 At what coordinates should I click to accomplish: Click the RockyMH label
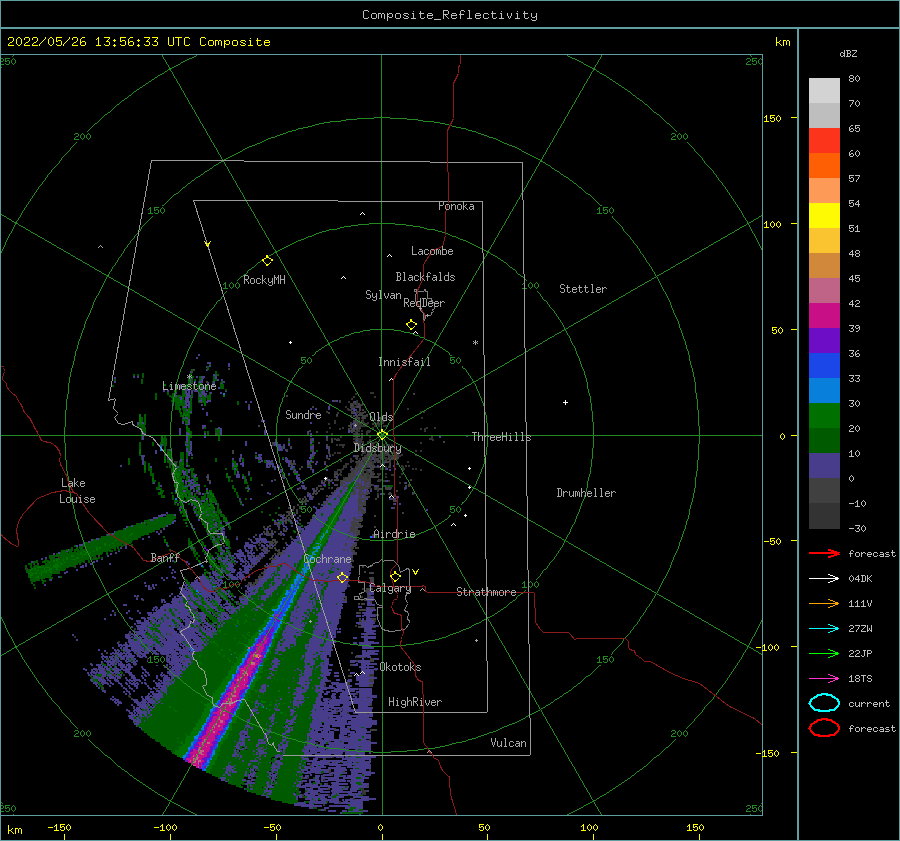tap(264, 280)
